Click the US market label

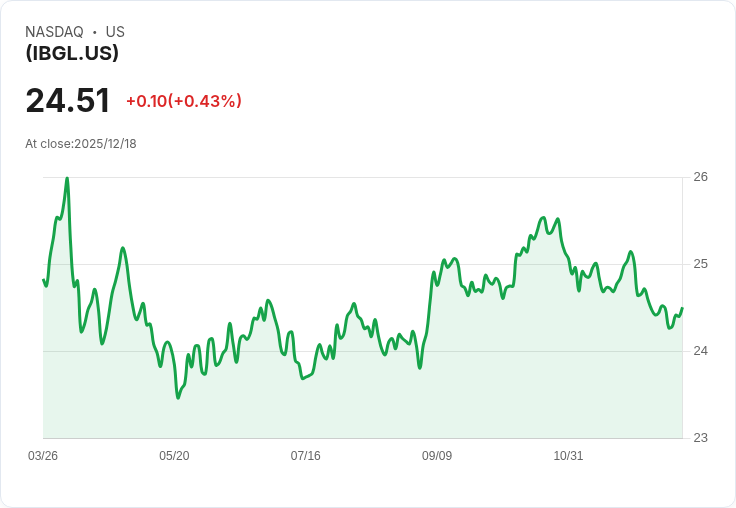coord(115,32)
